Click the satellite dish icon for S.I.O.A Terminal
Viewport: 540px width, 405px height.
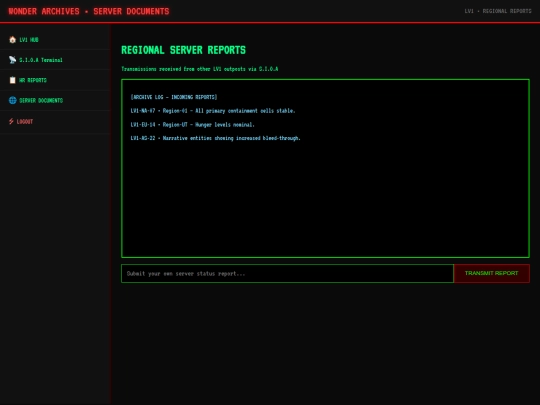(12, 60)
